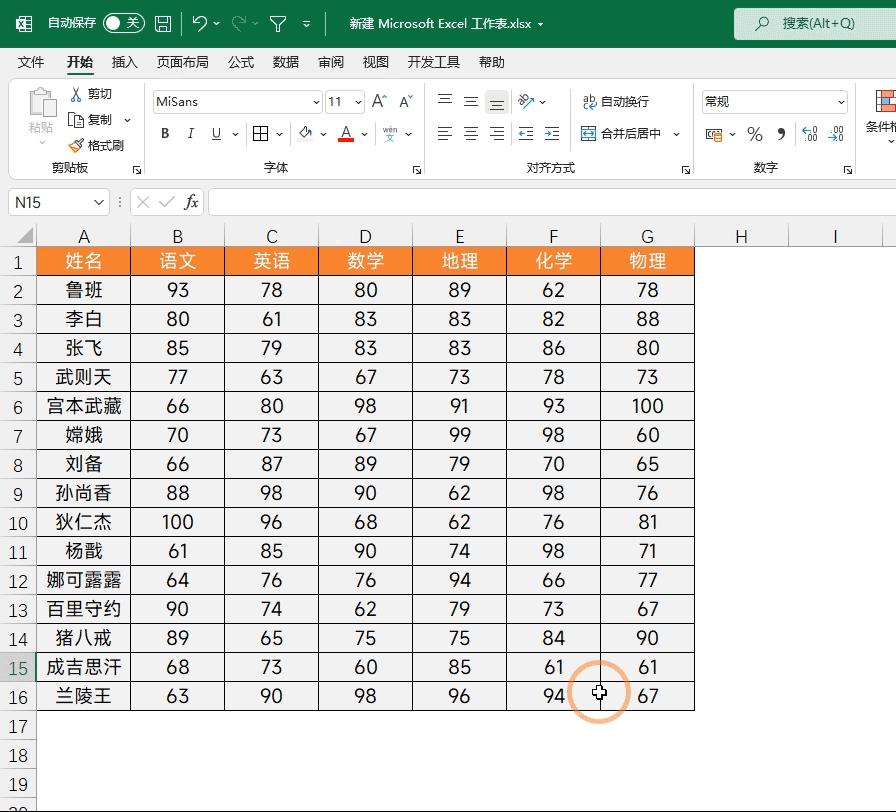Toggle underline formatting

point(215,133)
